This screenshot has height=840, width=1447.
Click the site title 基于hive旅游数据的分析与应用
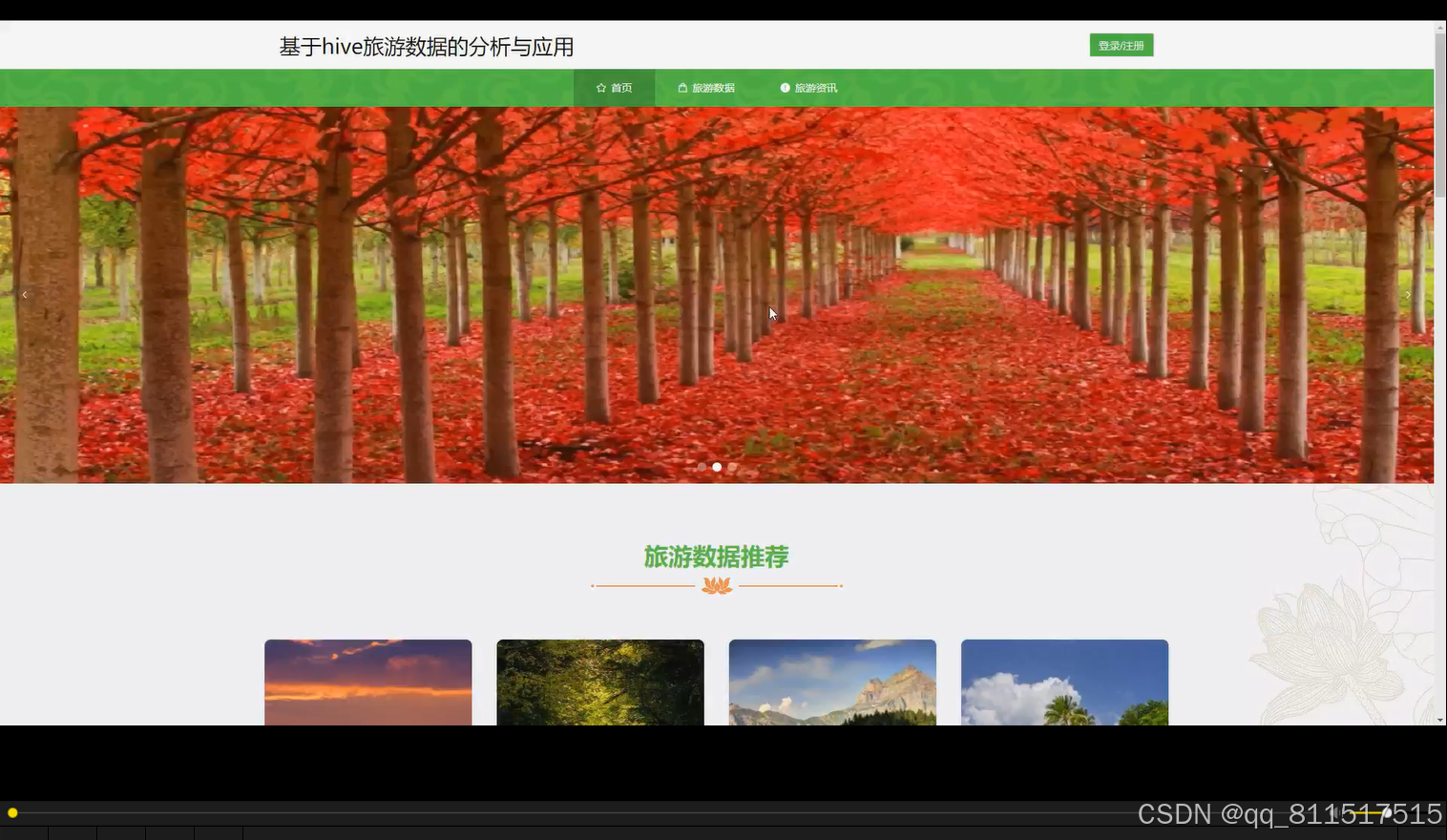[427, 47]
